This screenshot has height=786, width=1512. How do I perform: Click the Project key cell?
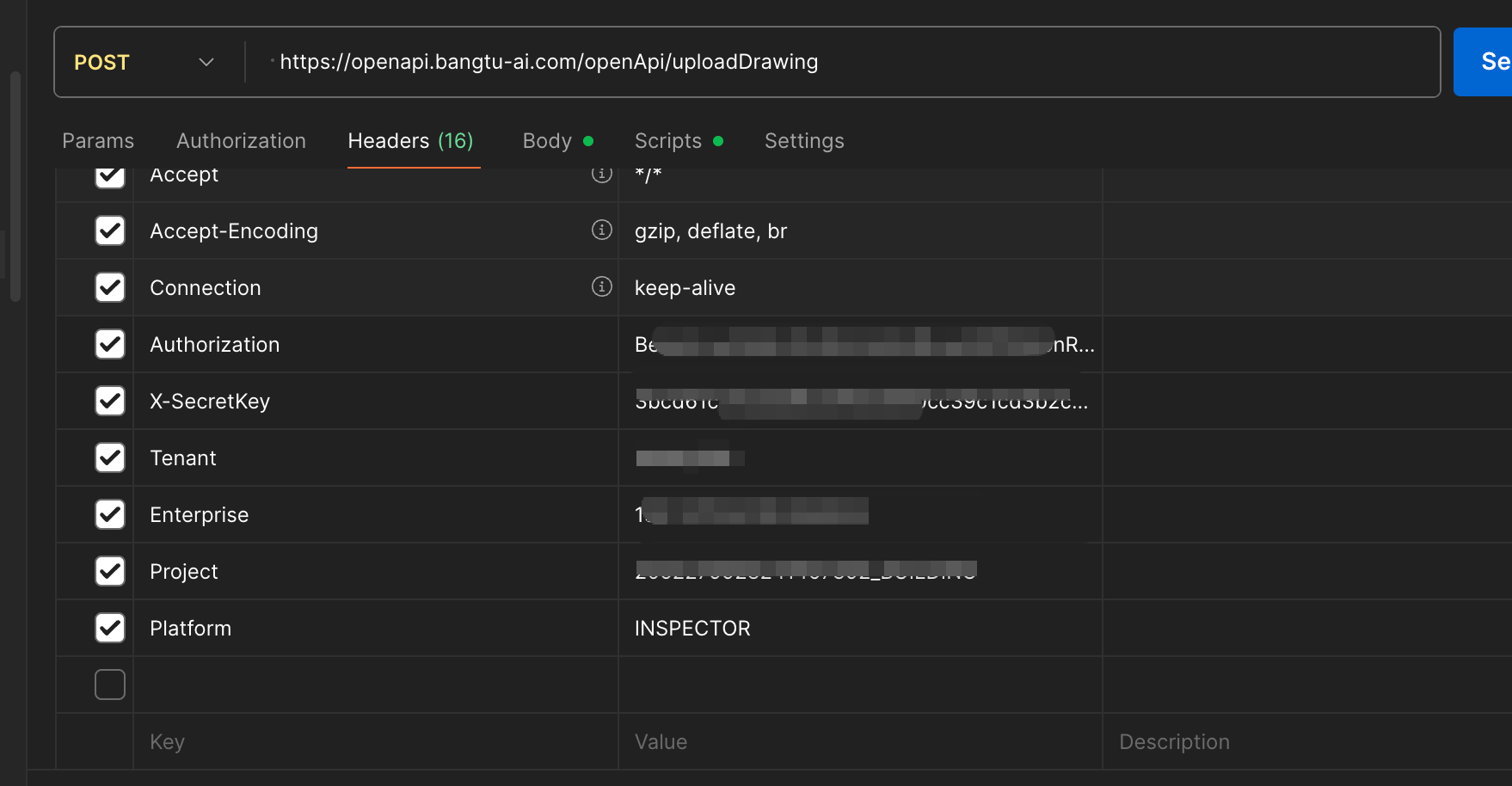coord(376,572)
